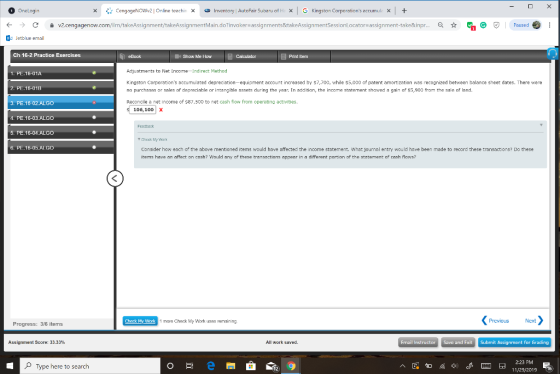560x374 pixels.
Task: Bookmark this page with the star icon
Action: [454, 25]
